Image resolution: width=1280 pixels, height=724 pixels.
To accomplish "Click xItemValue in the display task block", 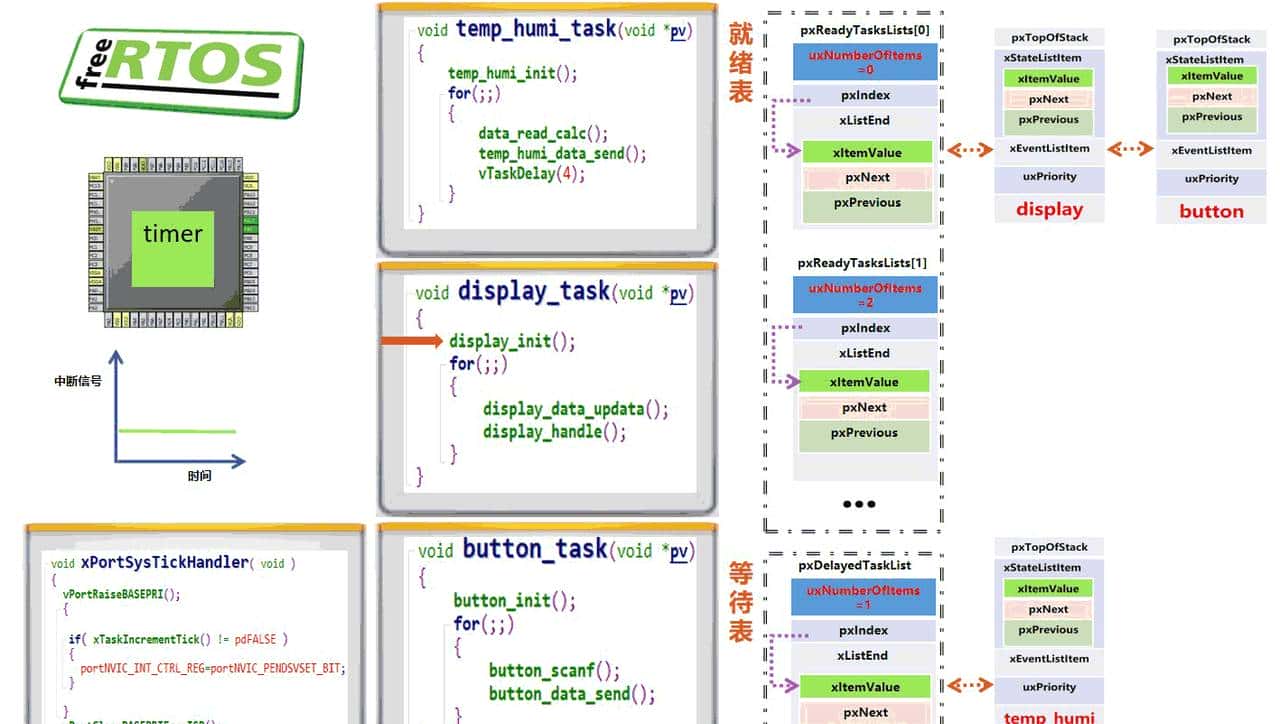I will 1049,79.
